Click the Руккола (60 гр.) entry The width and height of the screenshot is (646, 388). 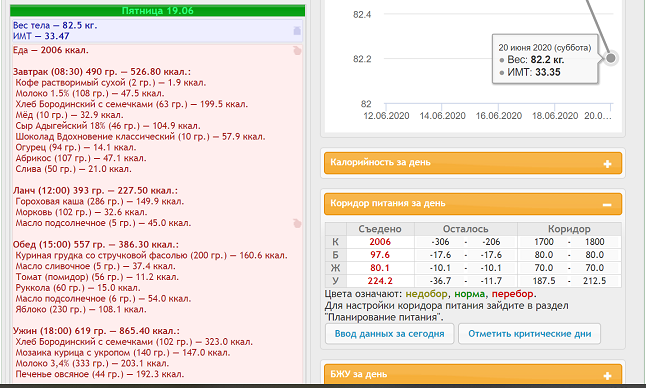point(78,287)
